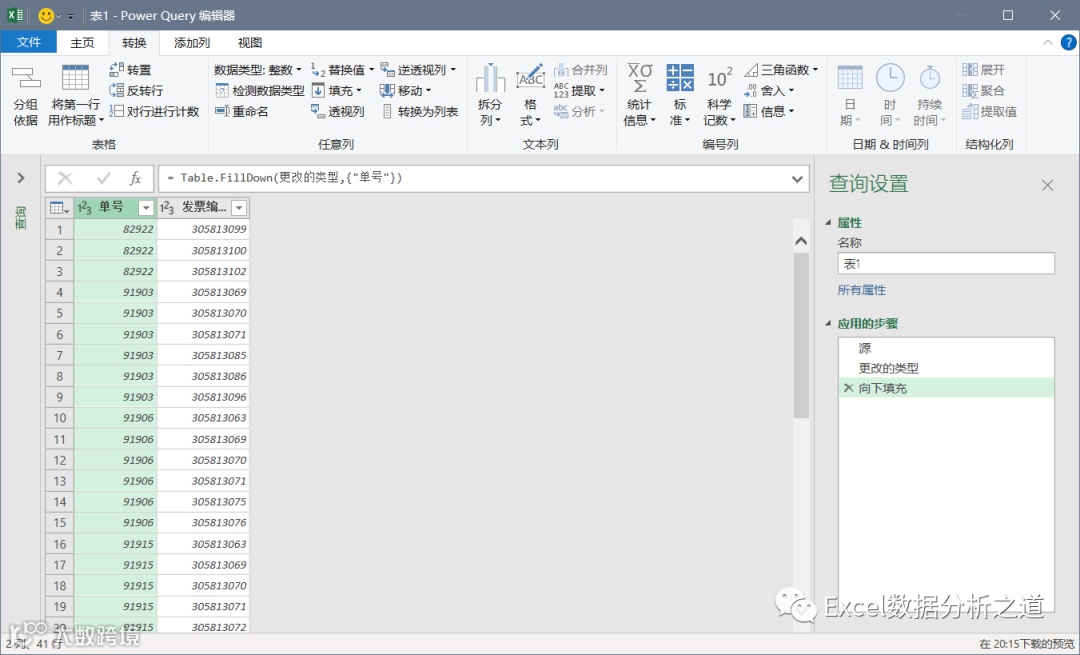Cancel formula edit with X icon
Image resolution: width=1080 pixels, height=655 pixels.
point(65,178)
